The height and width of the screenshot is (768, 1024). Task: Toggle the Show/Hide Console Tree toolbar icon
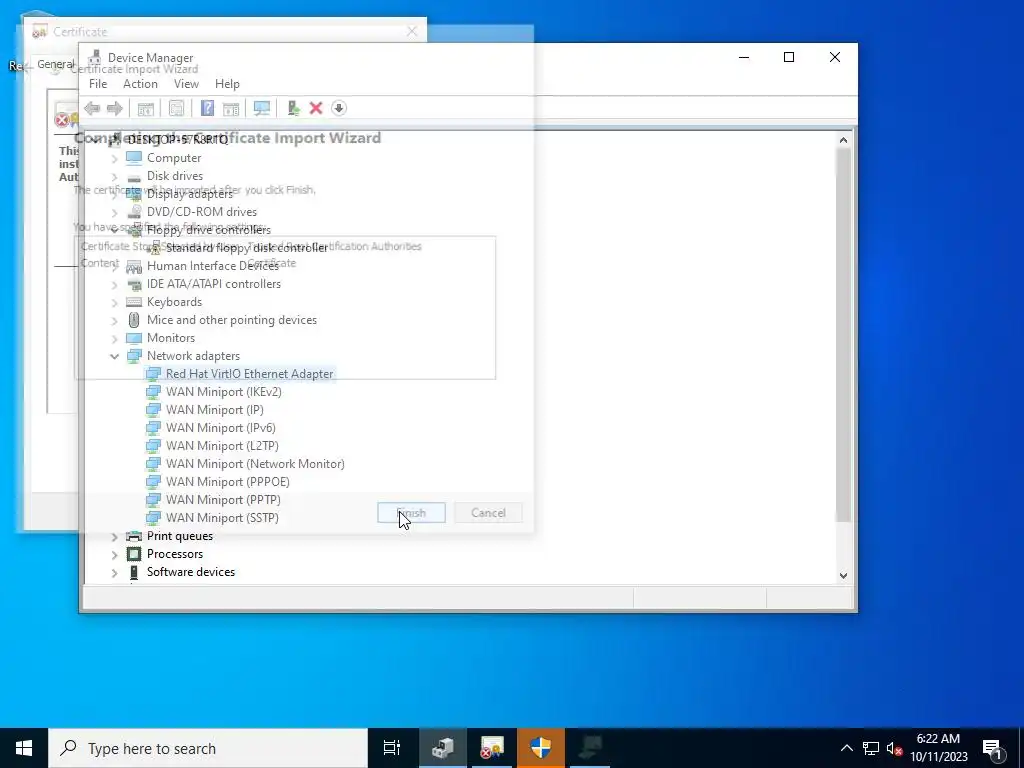(146, 108)
